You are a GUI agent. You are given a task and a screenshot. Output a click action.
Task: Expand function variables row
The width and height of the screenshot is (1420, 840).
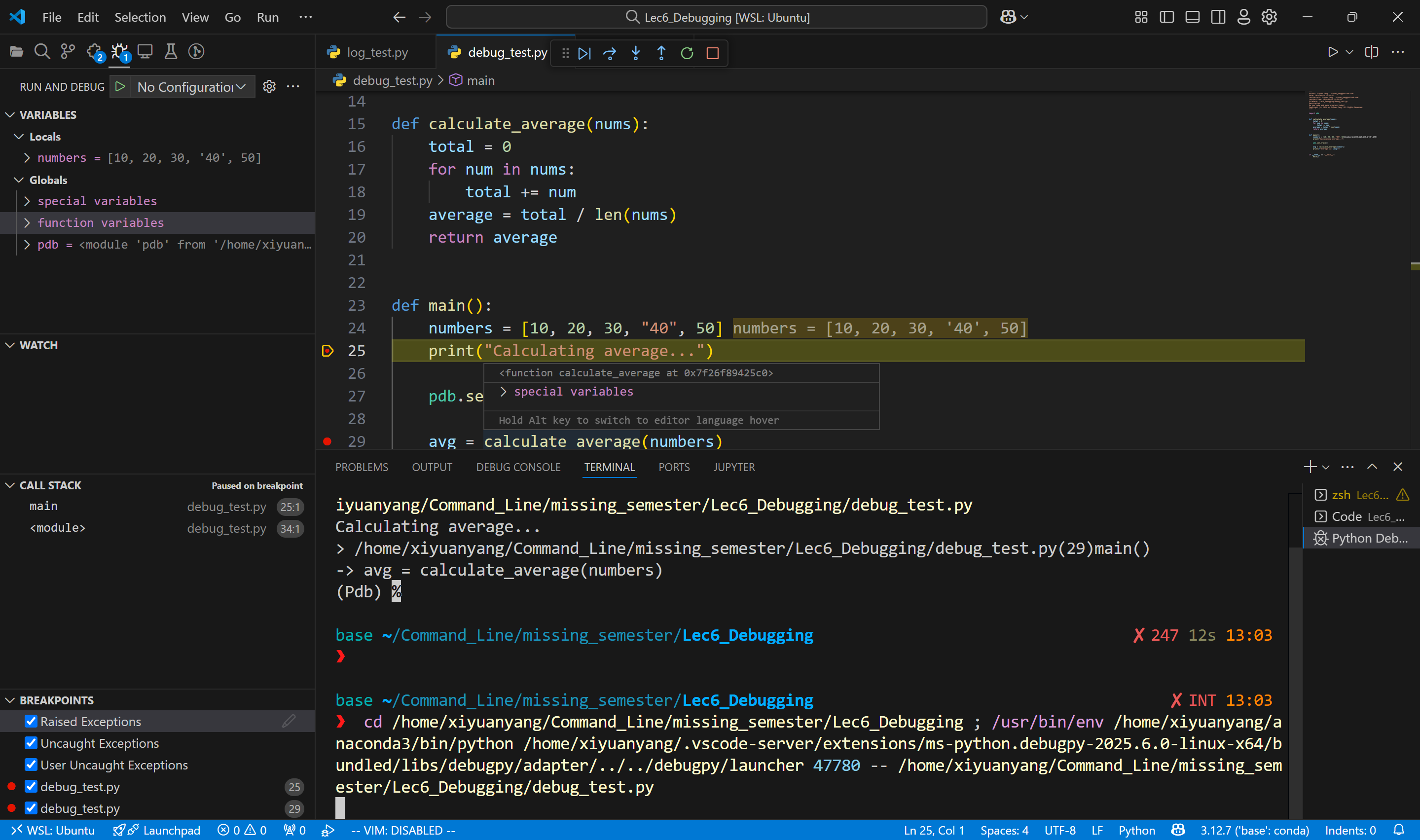27,223
